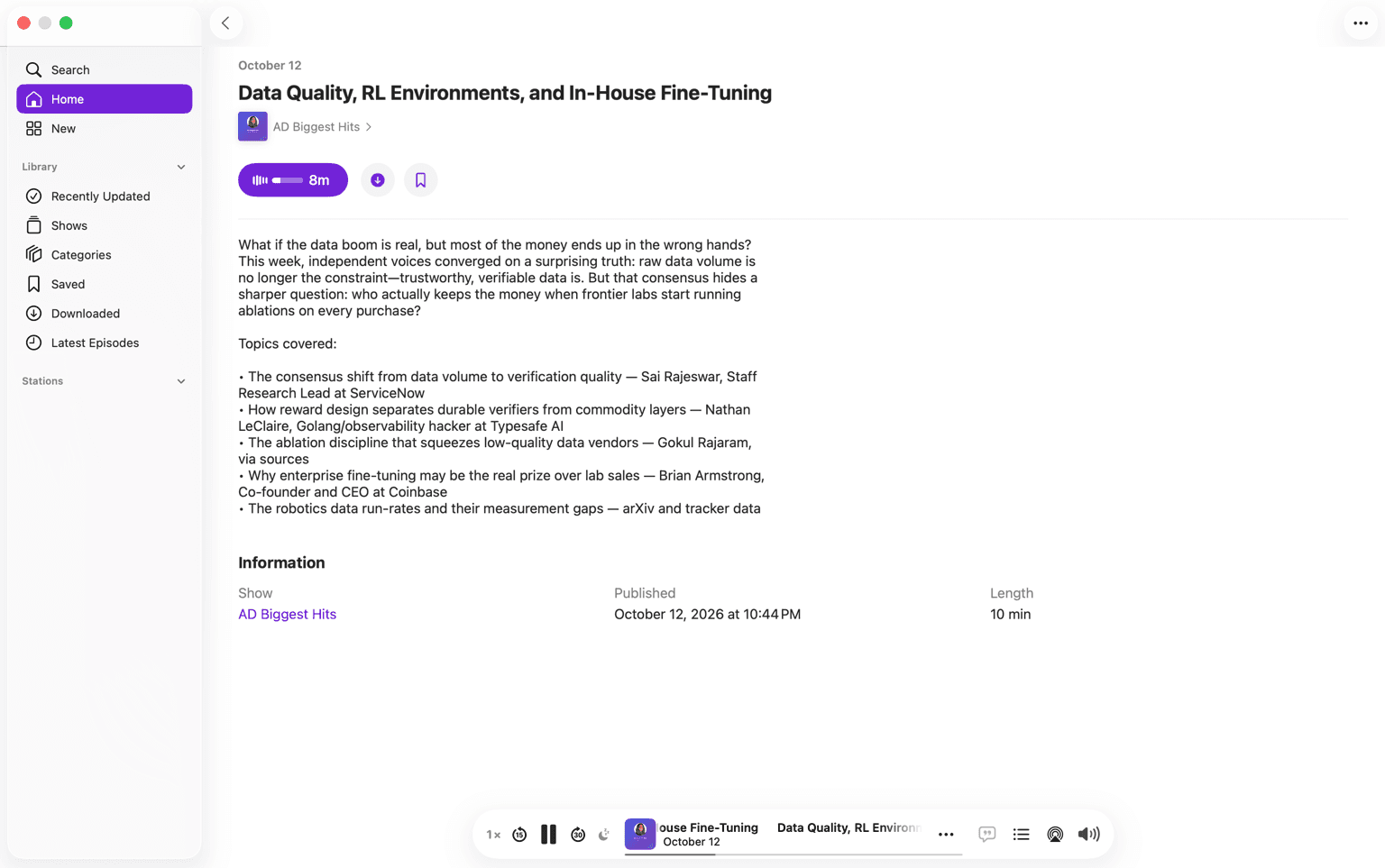1385x868 pixels.
Task: Go back using the chevron button
Action: coord(225,23)
